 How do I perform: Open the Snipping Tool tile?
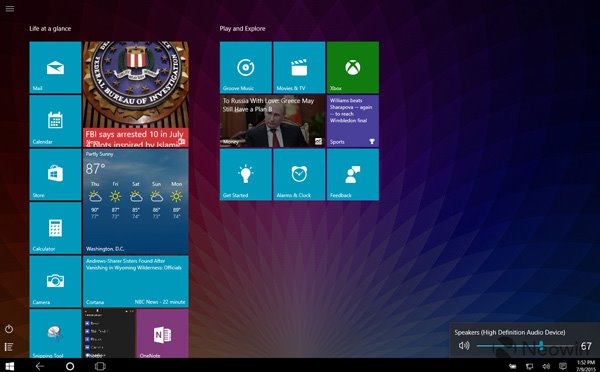55,334
